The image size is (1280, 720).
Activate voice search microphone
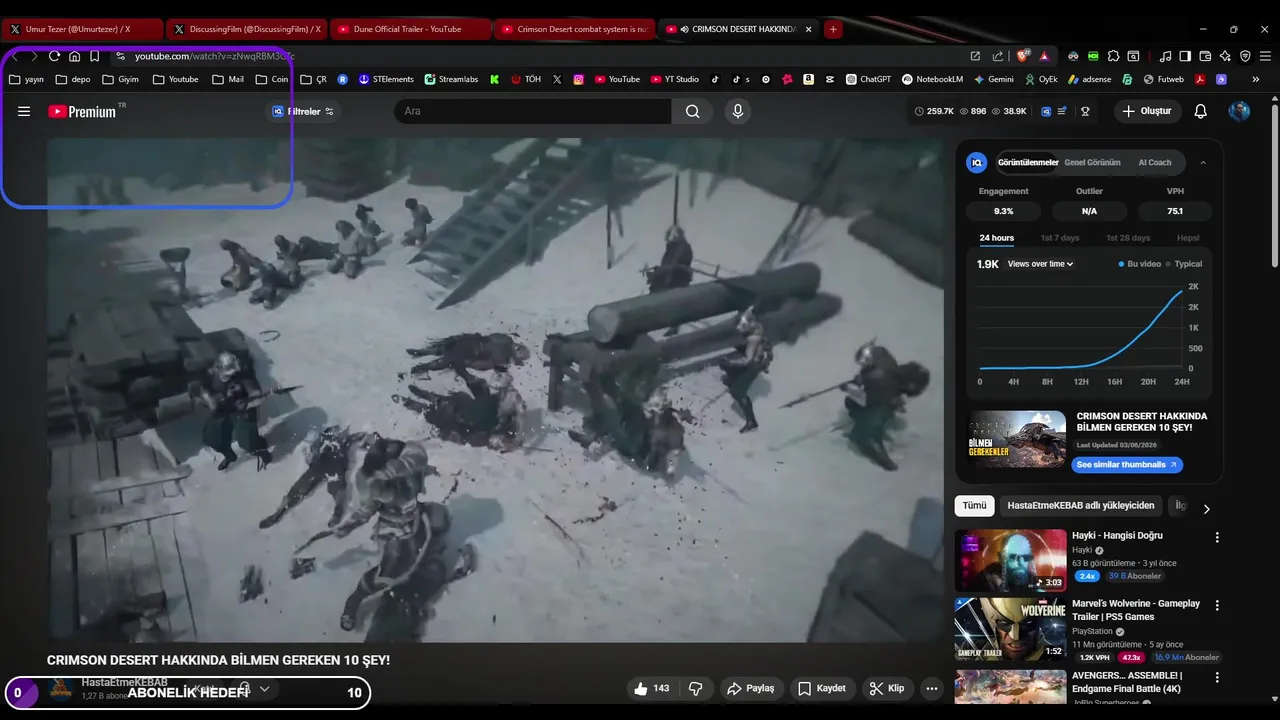click(738, 111)
